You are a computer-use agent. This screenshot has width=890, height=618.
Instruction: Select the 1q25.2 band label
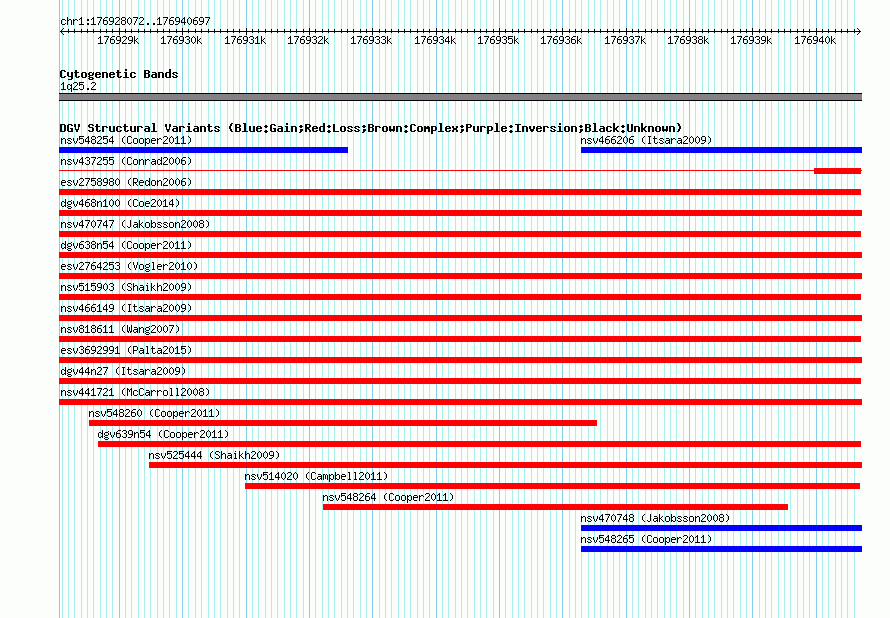tap(78, 86)
